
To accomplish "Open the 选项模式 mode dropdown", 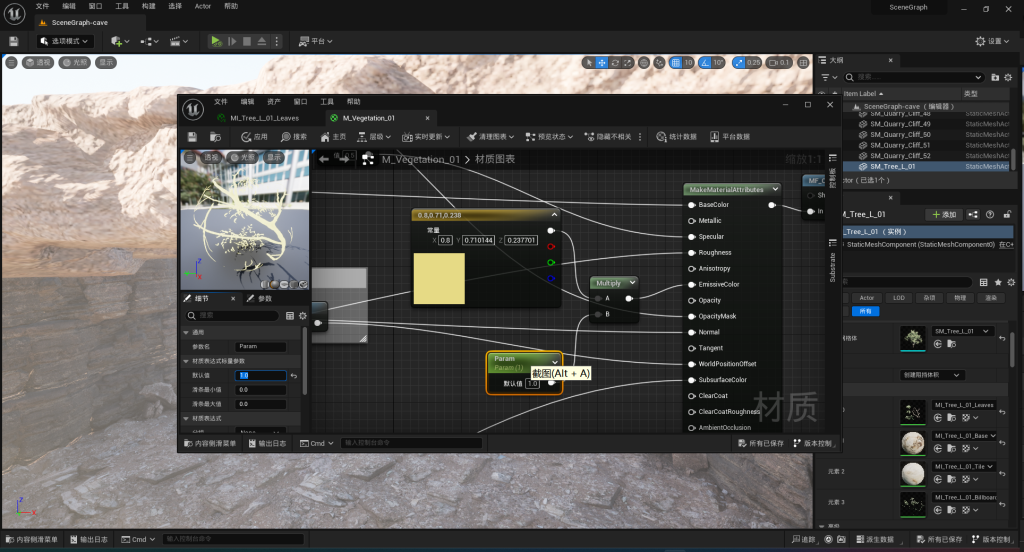I will tap(65, 41).
